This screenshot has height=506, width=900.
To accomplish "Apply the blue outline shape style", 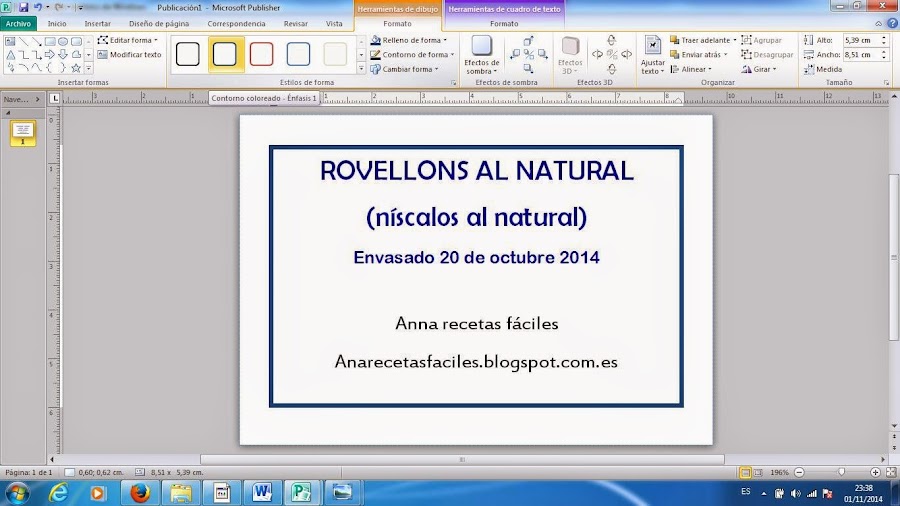I will (x=298, y=54).
